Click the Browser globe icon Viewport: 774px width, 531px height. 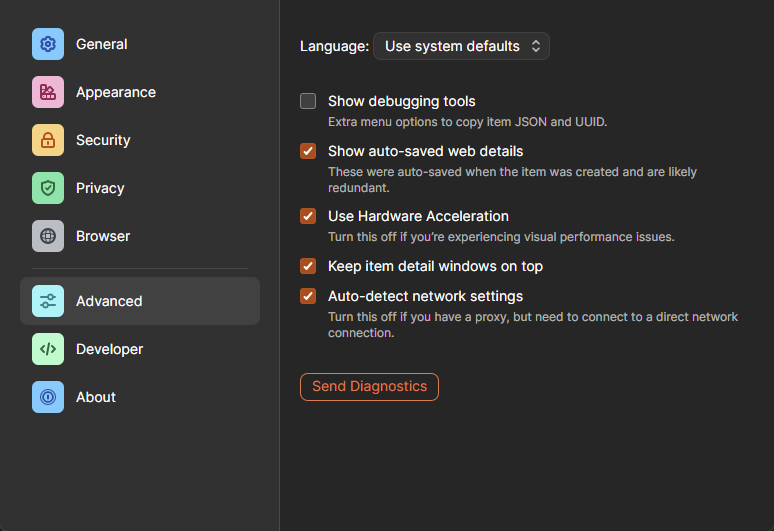pyautogui.click(x=48, y=236)
